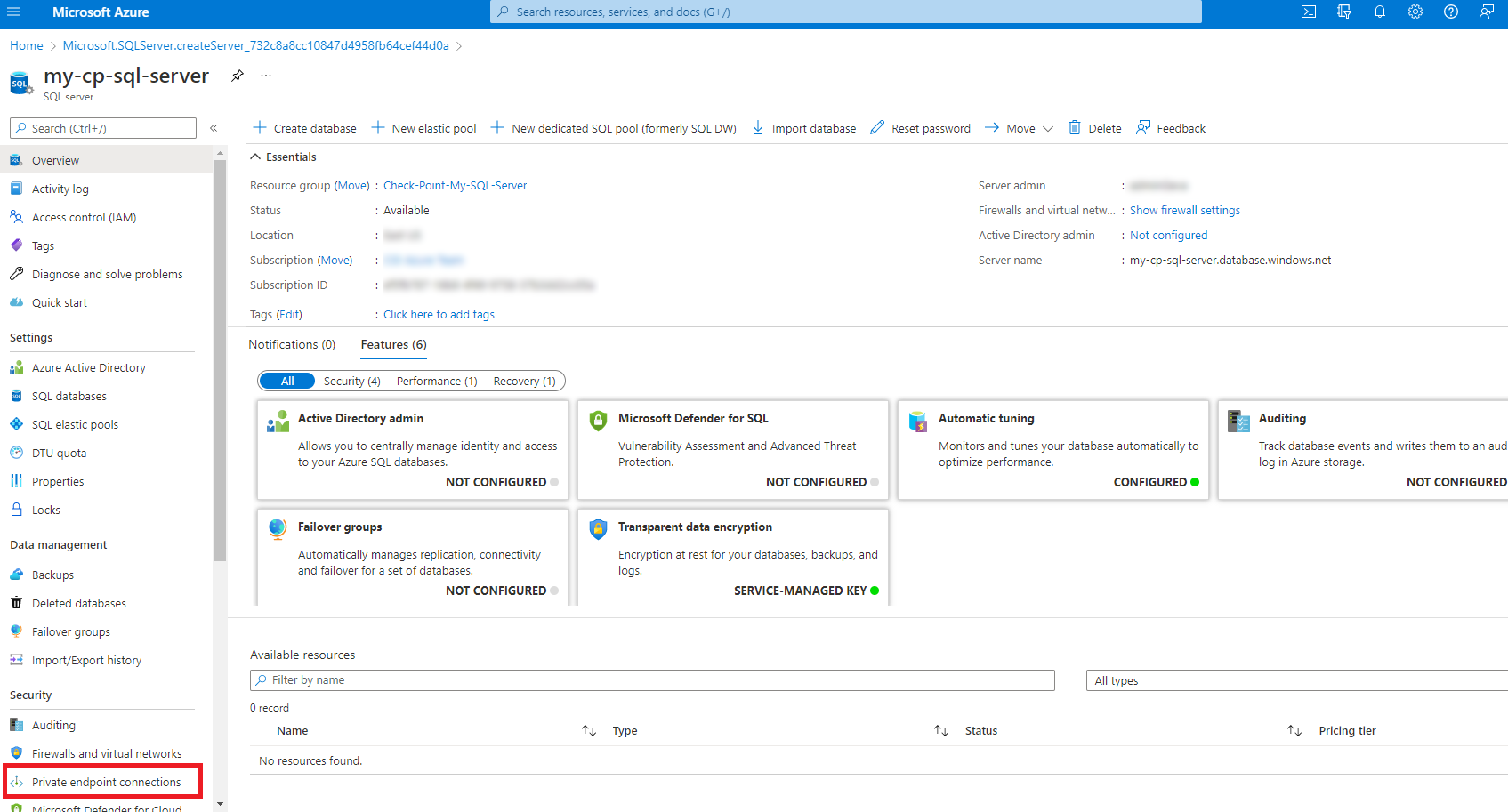Collapse the left navigation pane

(214, 128)
